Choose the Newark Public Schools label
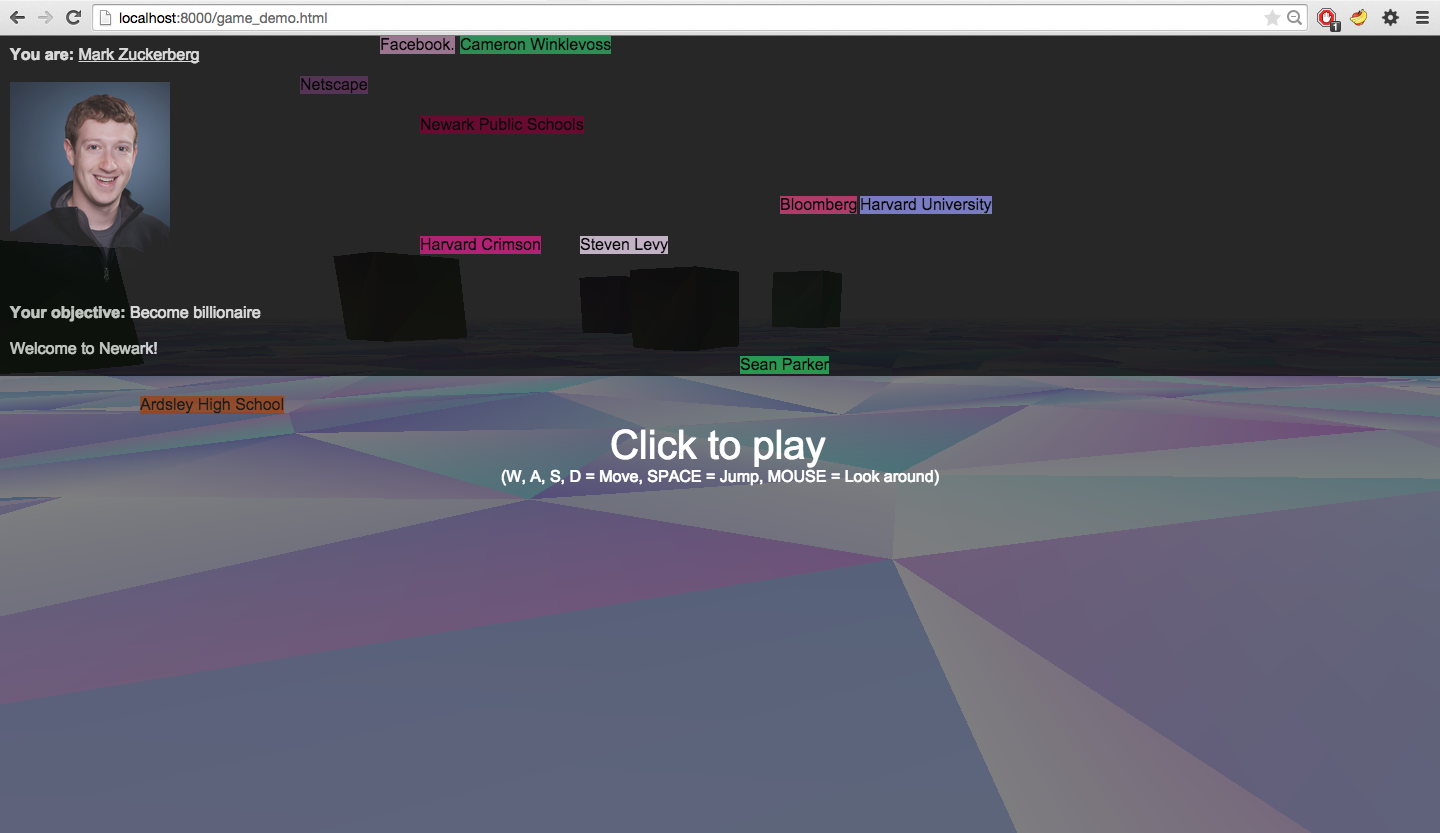The height and width of the screenshot is (833, 1440). tap(501, 125)
